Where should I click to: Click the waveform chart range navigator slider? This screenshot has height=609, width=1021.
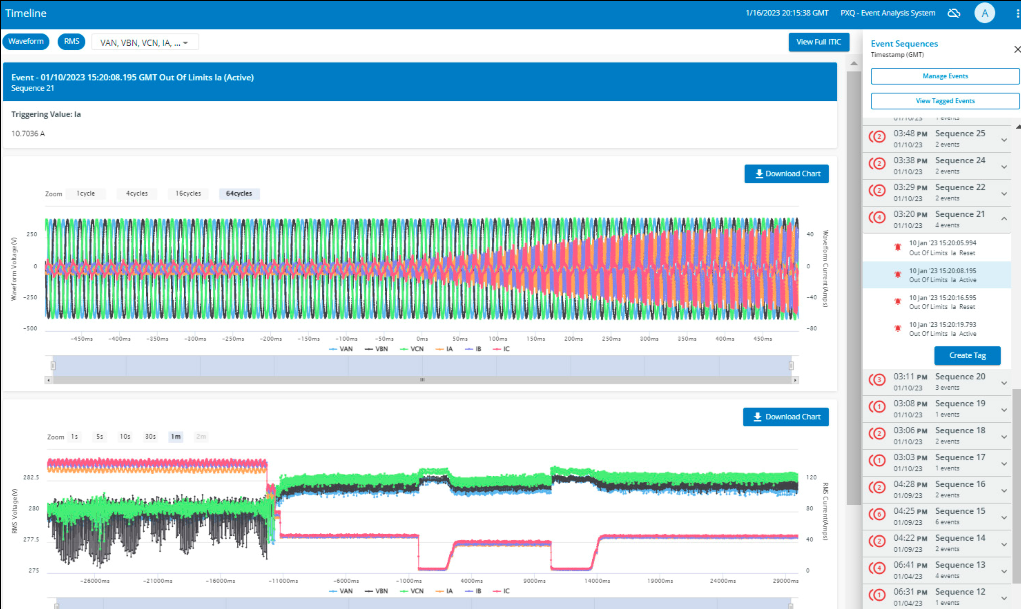[x=422, y=365]
